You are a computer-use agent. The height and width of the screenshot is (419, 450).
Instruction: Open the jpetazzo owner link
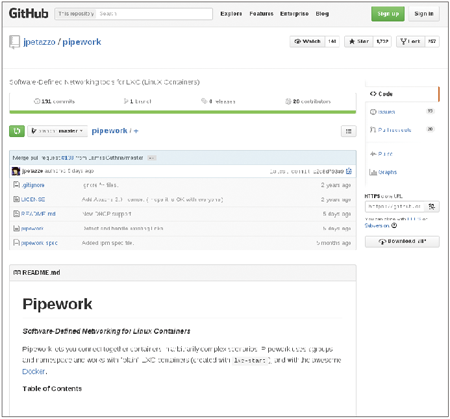point(39,42)
